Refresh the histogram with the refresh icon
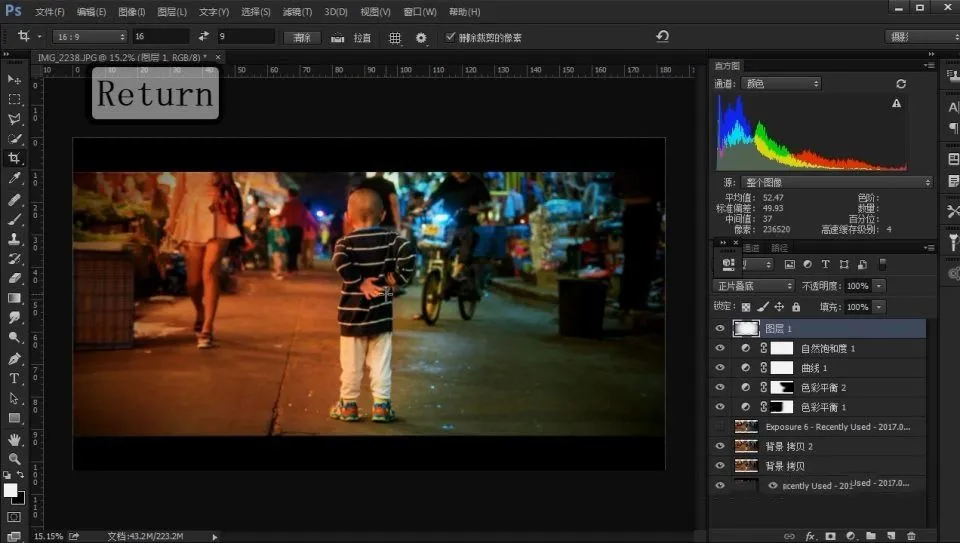The width and height of the screenshot is (960, 543). point(901,84)
